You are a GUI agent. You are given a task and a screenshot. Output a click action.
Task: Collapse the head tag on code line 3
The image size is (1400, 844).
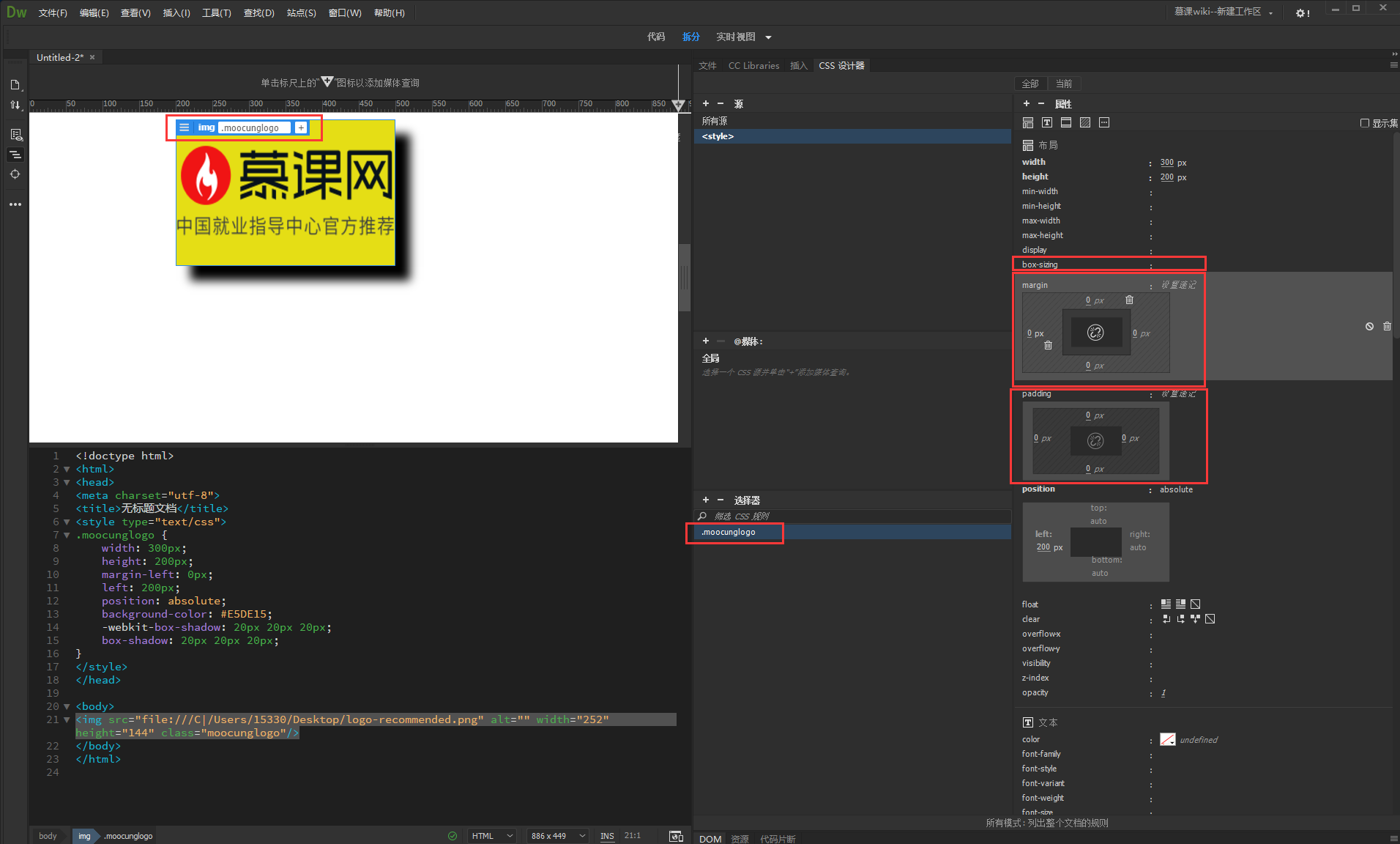pyautogui.click(x=67, y=482)
